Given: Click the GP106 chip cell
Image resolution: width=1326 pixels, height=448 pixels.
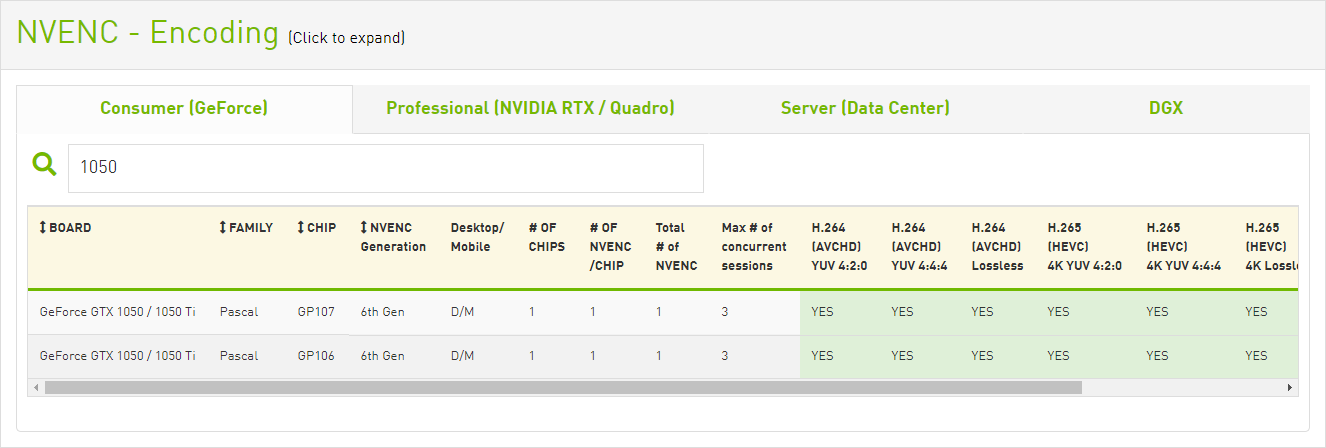Looking at the screenshot, I should [x=314, y=356].
